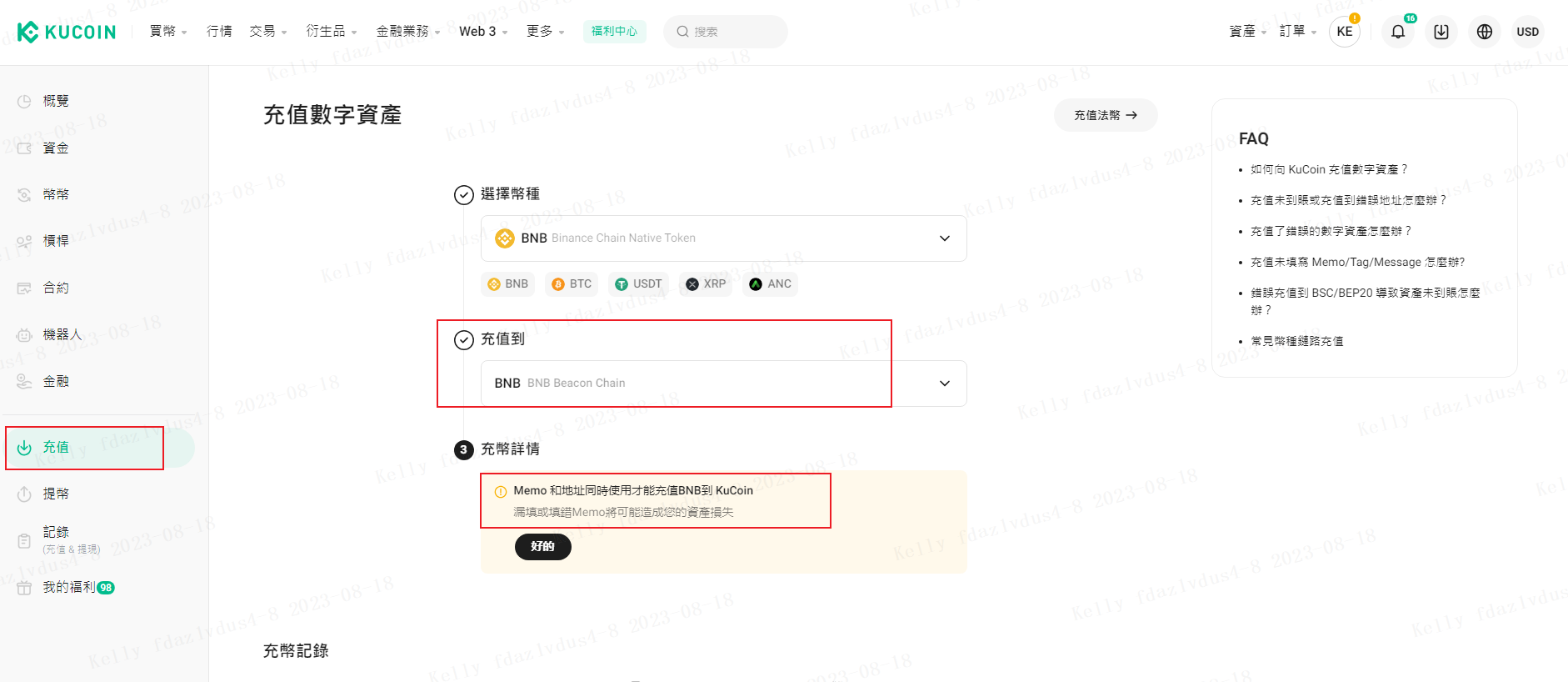The image size is (1568, 682).
Task: Open FAQ 常見幣種鏈路充值
Action: 1296,341
